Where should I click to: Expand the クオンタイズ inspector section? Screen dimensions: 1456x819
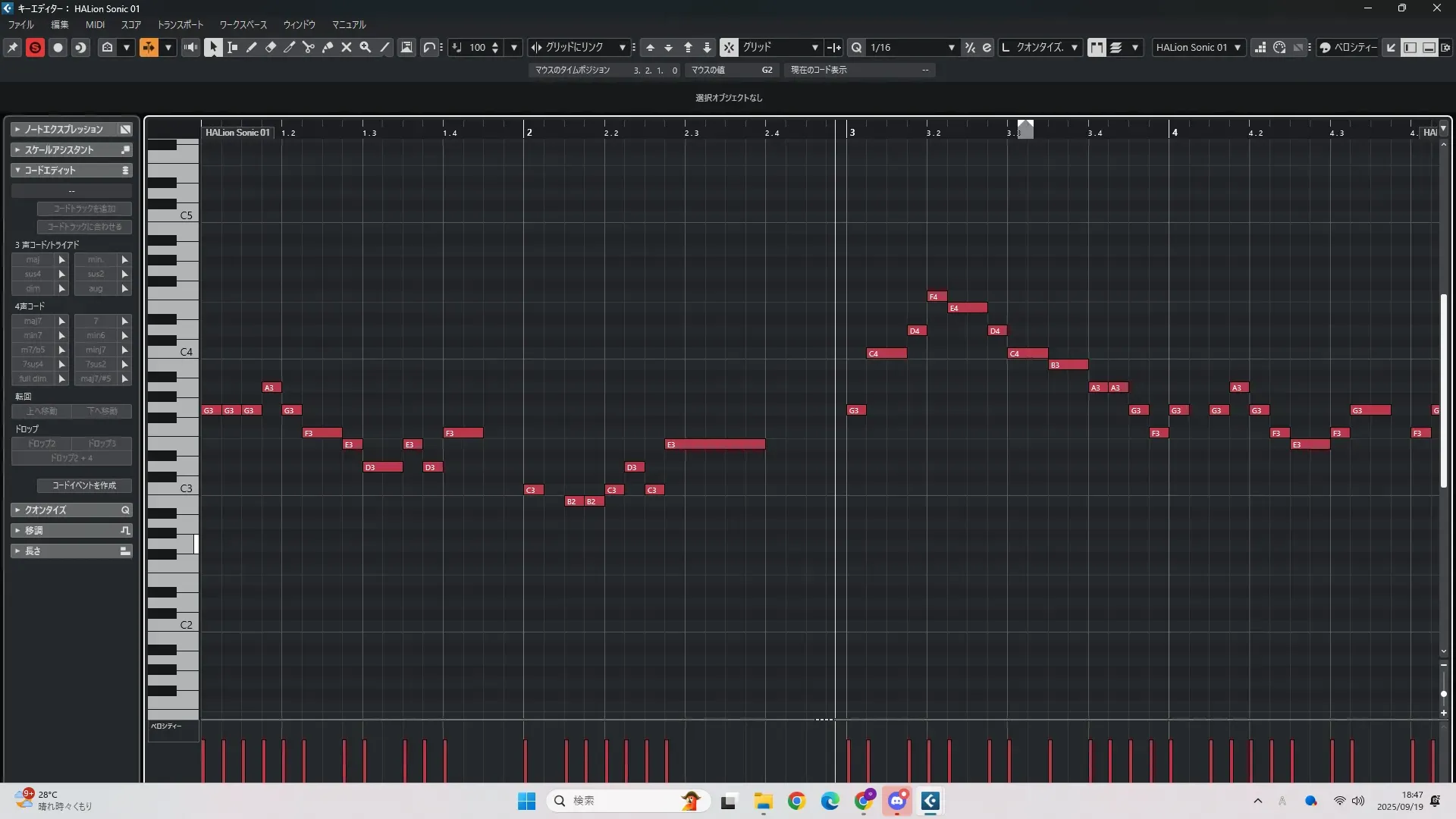(71, 510)
